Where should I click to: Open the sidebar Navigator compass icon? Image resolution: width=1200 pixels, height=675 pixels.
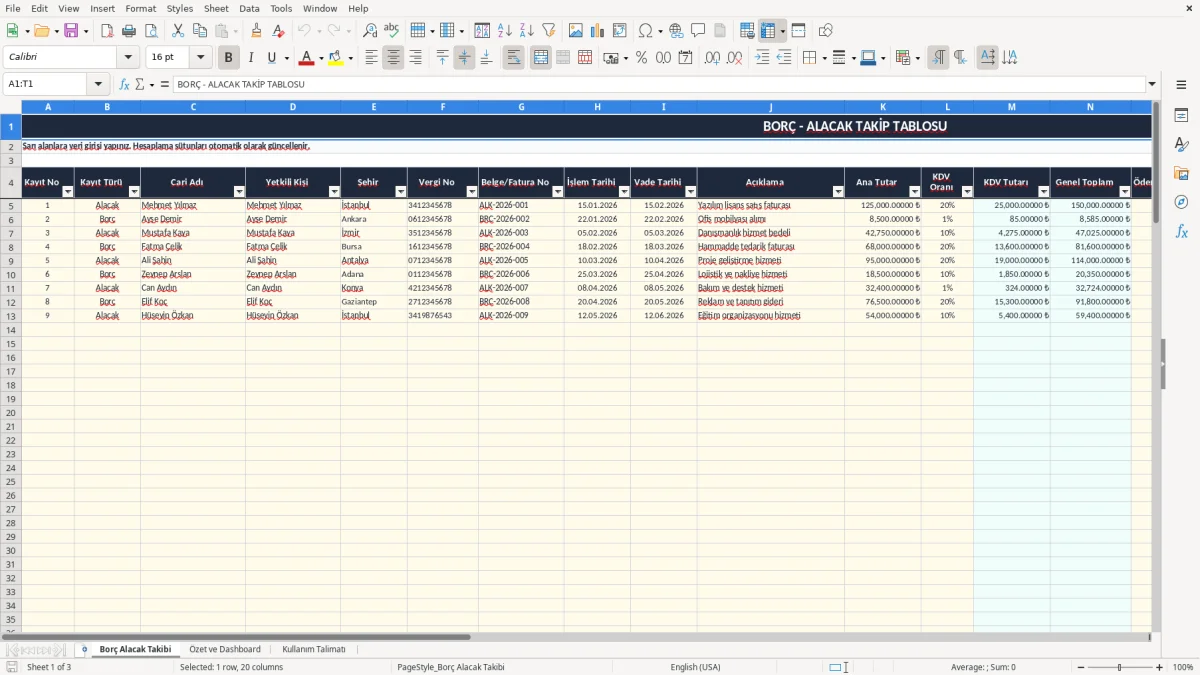1181,202
